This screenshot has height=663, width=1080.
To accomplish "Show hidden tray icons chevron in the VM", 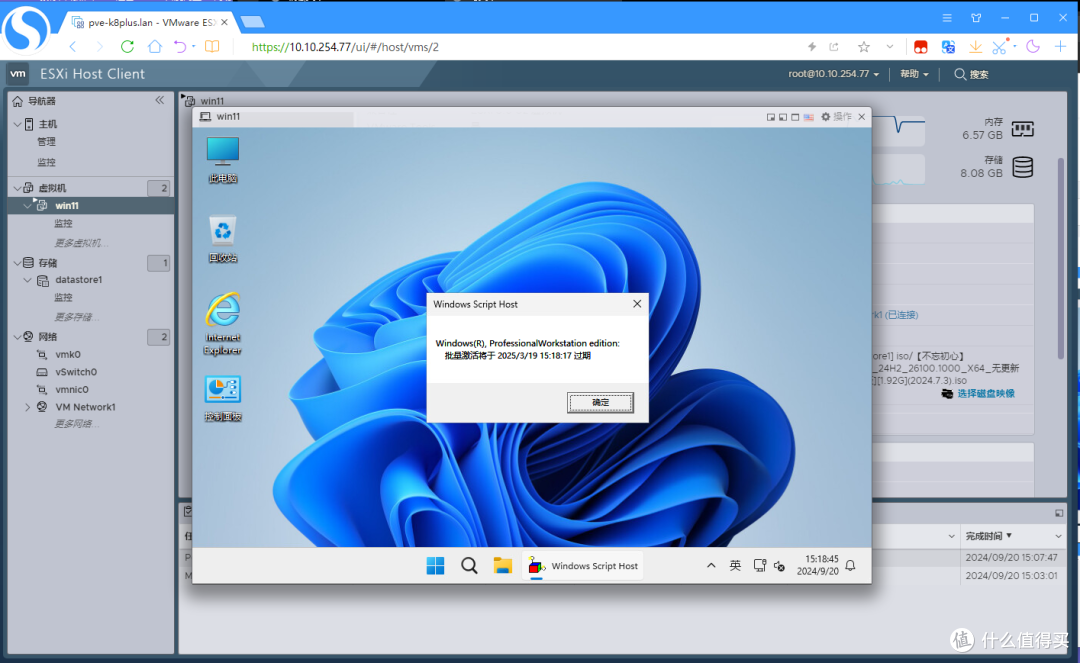I will coord(711,565).
